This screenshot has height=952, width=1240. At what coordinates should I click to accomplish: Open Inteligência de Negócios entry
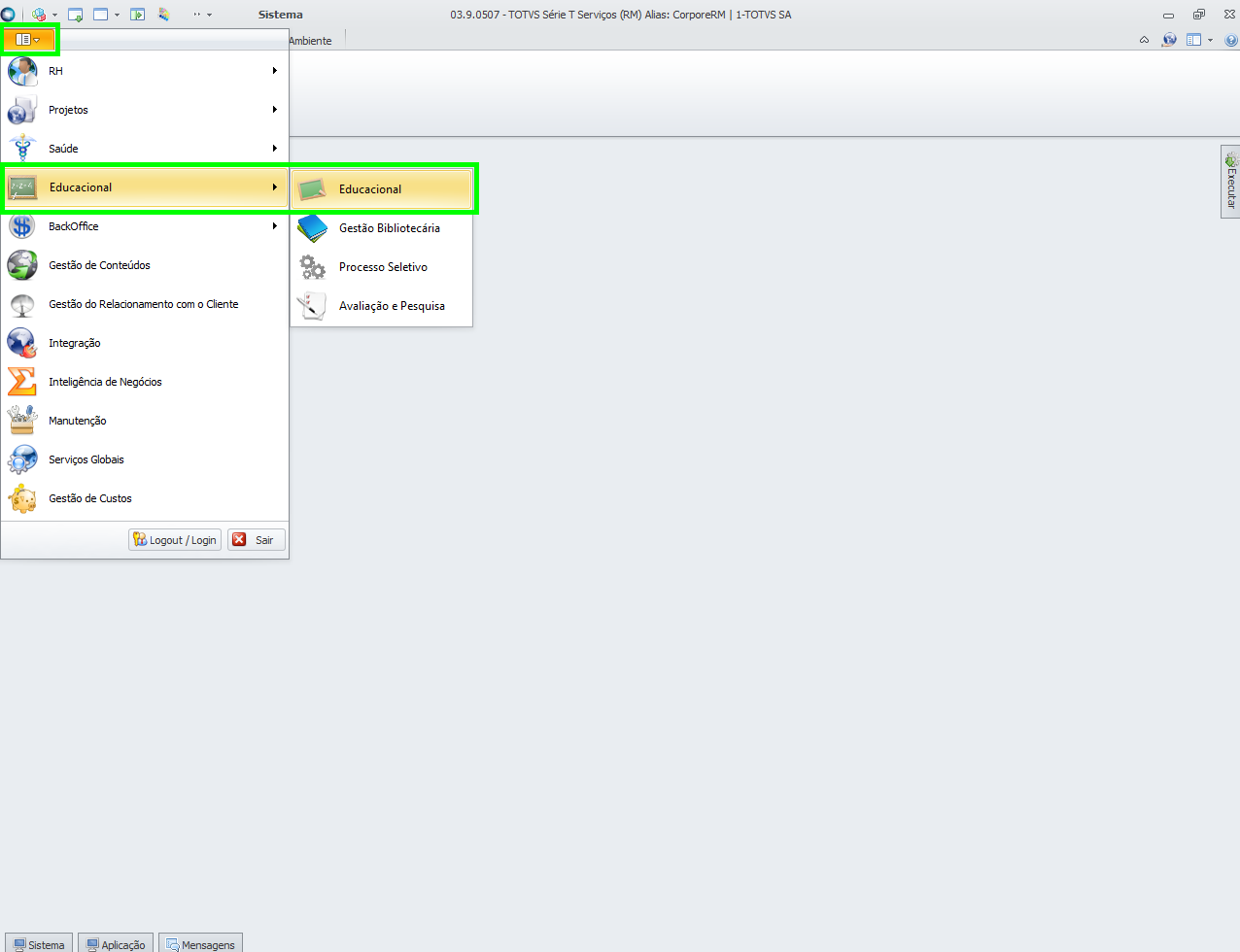click(145, 382)
